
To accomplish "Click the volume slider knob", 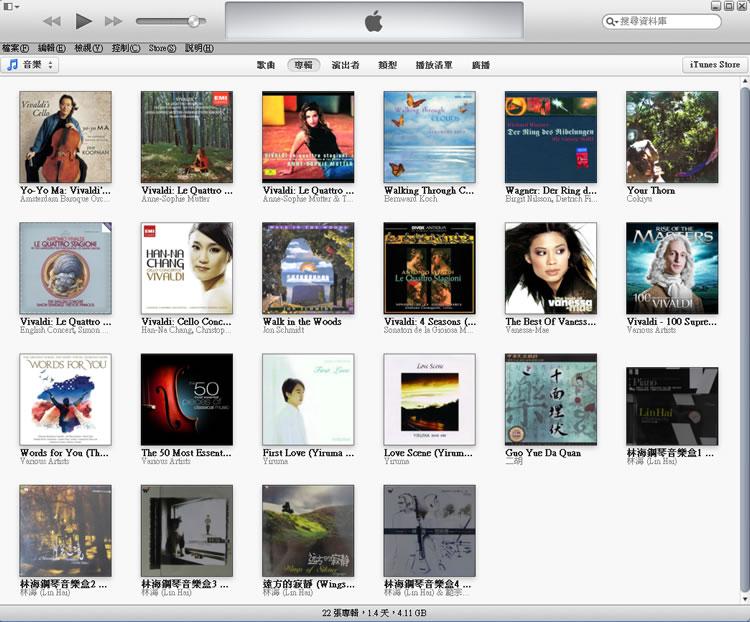I will (194, 21).
